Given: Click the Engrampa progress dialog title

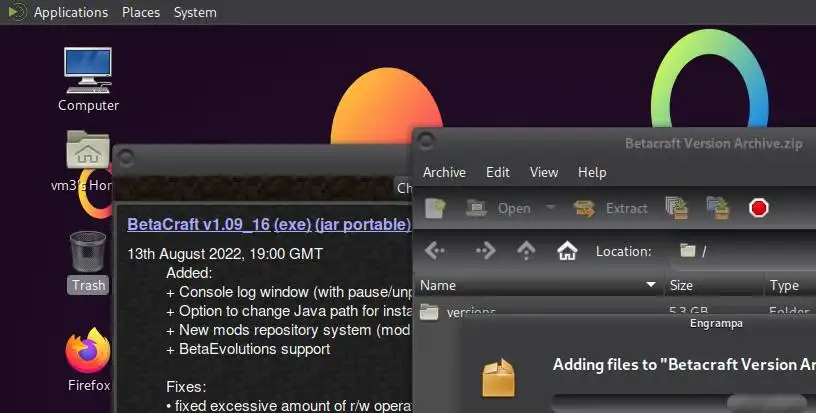Looking at the screenshot, I should point(716,324).
